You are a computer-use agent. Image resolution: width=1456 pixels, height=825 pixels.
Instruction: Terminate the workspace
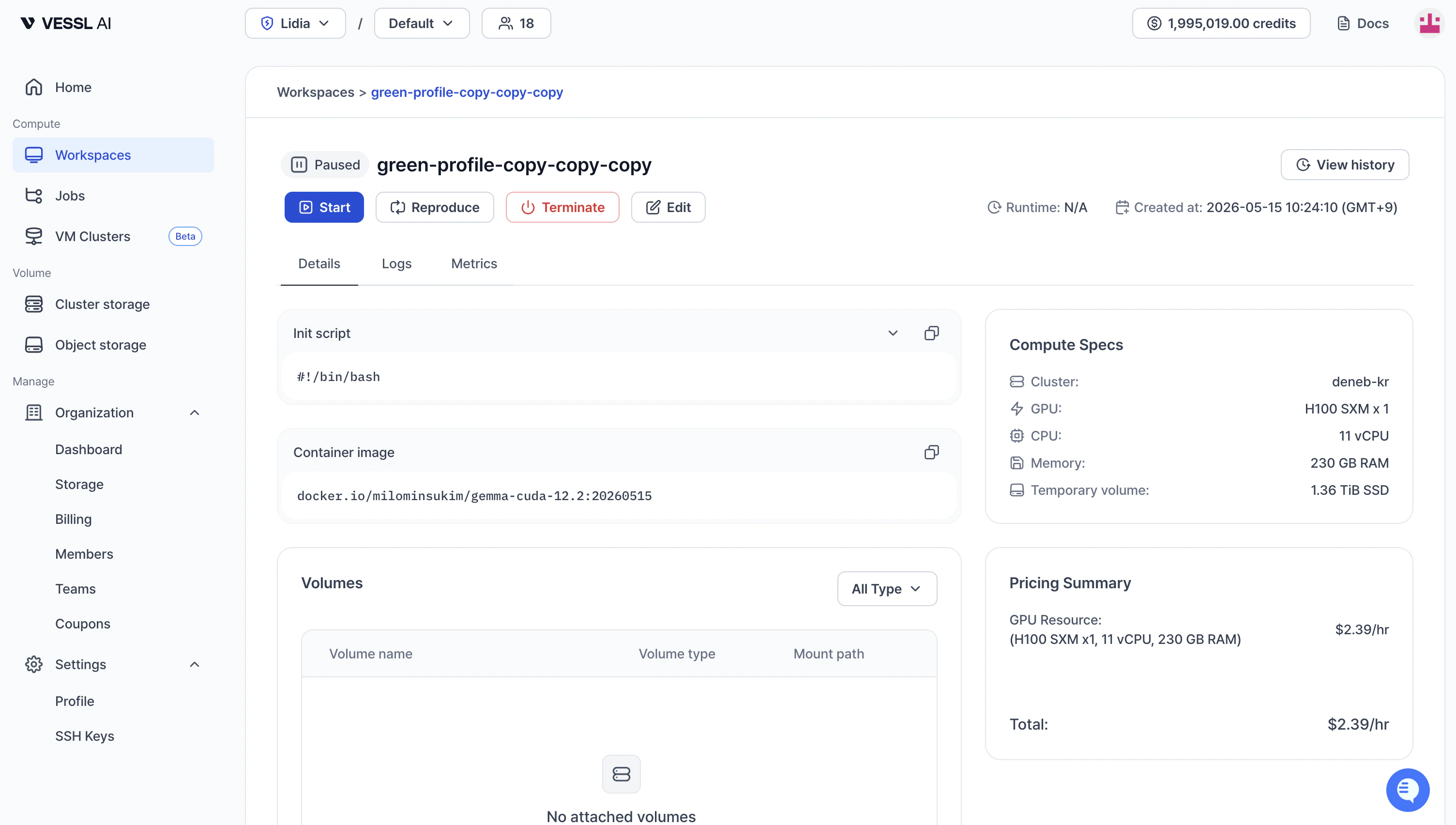coord(562,207)
